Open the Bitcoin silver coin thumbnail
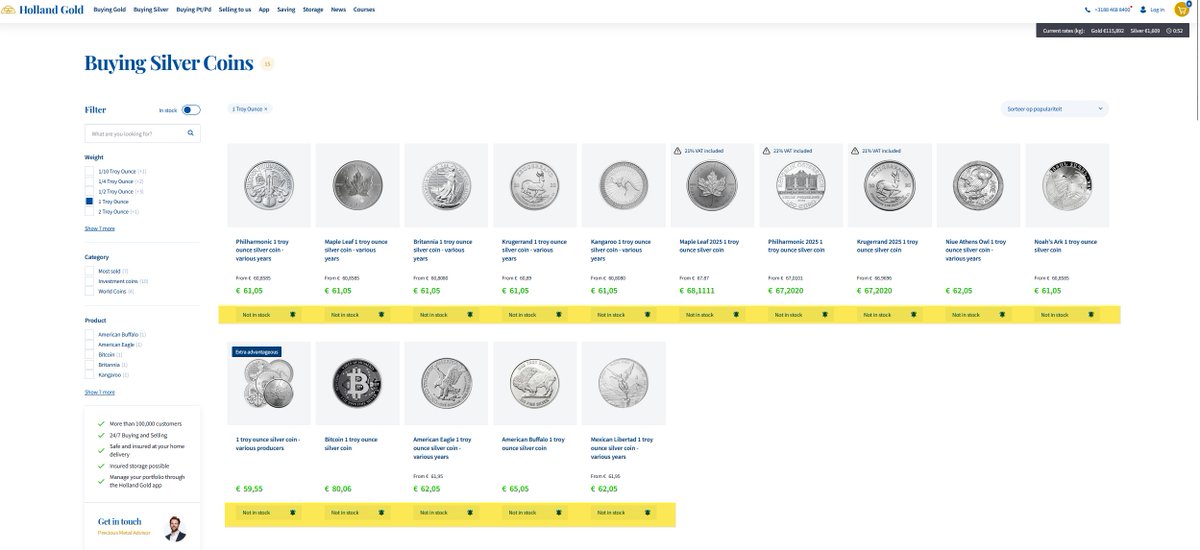 click(358, 384)
